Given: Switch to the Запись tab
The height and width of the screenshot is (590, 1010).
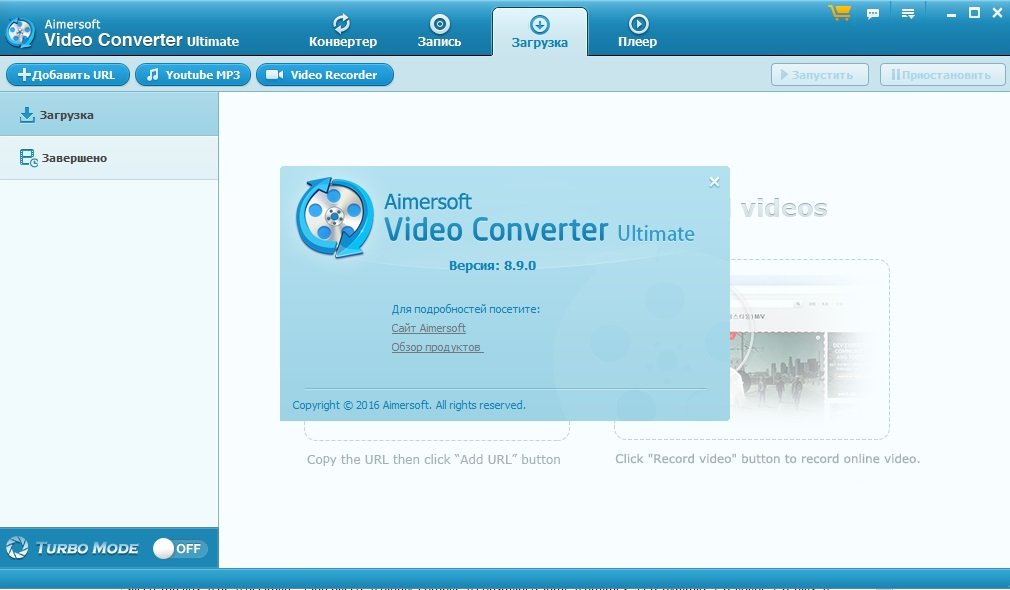Looking at the screenshot, I should tap(439, 32).
